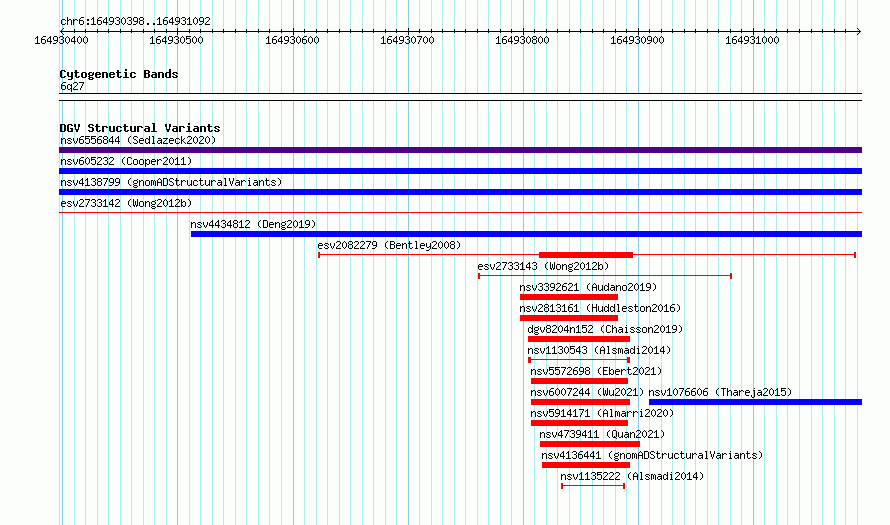Open the nsv1076606 (Thareja2015) label
The width and height of the screenshot is (890, 525).
pos(720,392)
